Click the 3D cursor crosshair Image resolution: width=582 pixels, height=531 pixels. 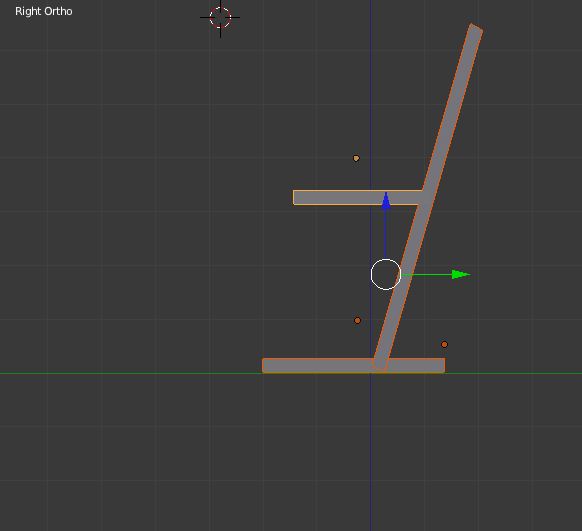coord(220,17)
